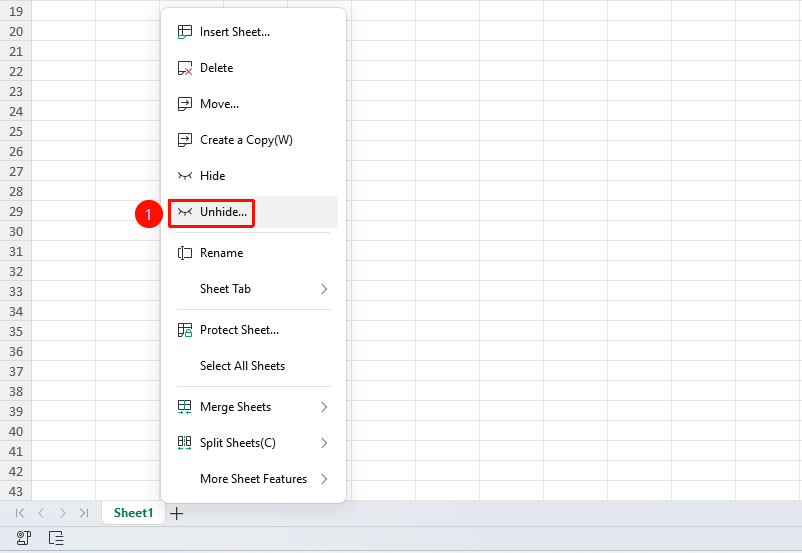Click the status bar scroll-shaped icon
The width and height of the screenshot is (802, 553).
(24, 538)
